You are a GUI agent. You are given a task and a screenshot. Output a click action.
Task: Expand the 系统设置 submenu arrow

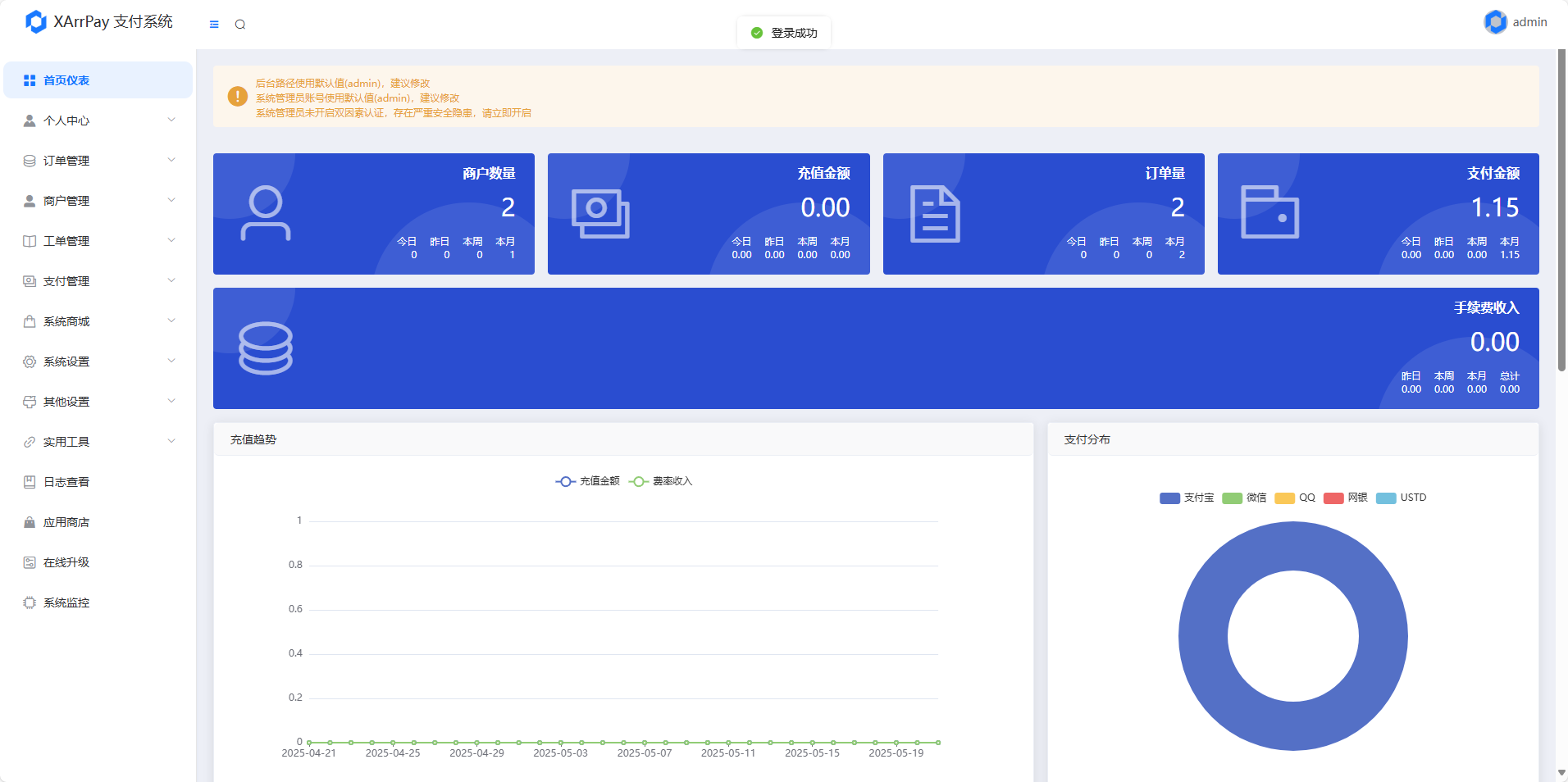click(x=171, y=361)
